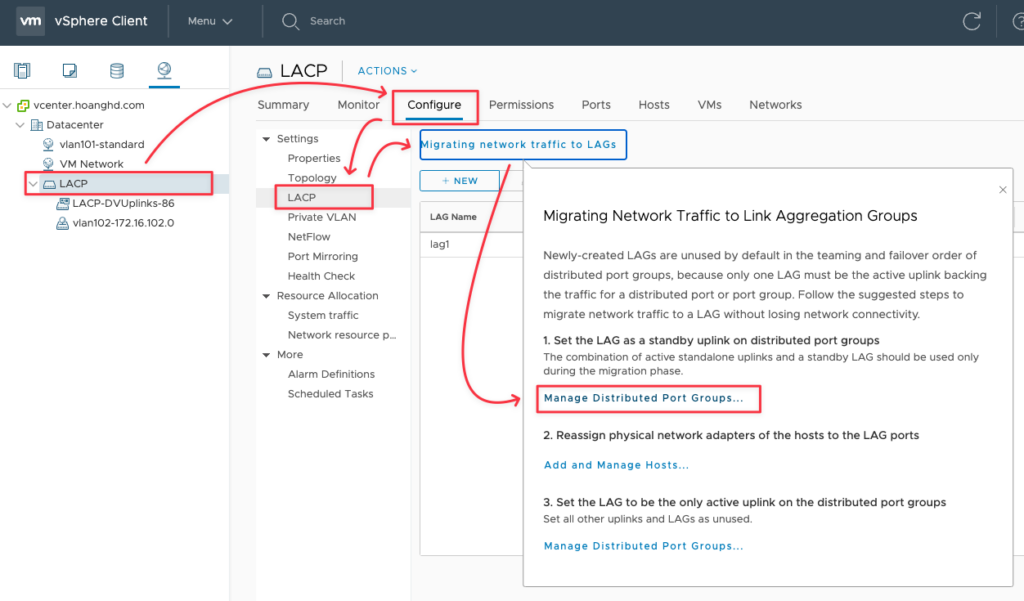Viewport: 1024px width, 601px height.
Task: Open the ACTIONS dropdown
Action: 387,71
